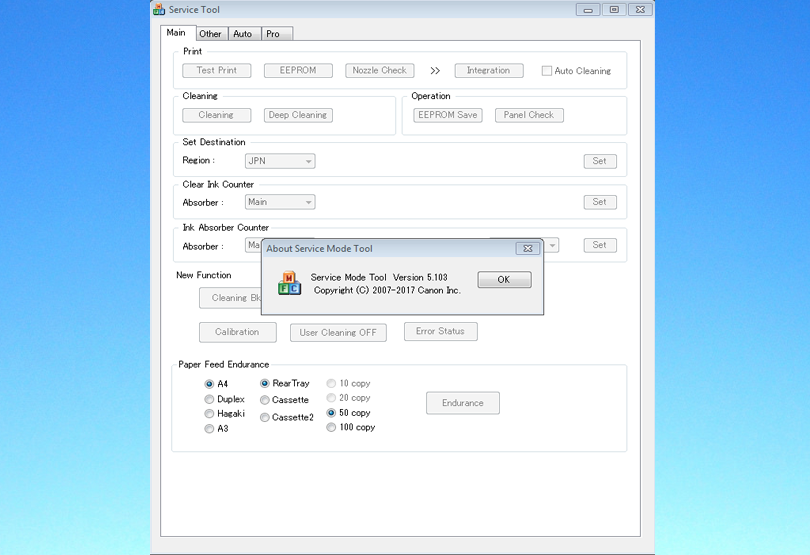
Task: Open the Clear Ink Counter Absorber dropdown
Action: click(280, 202)
